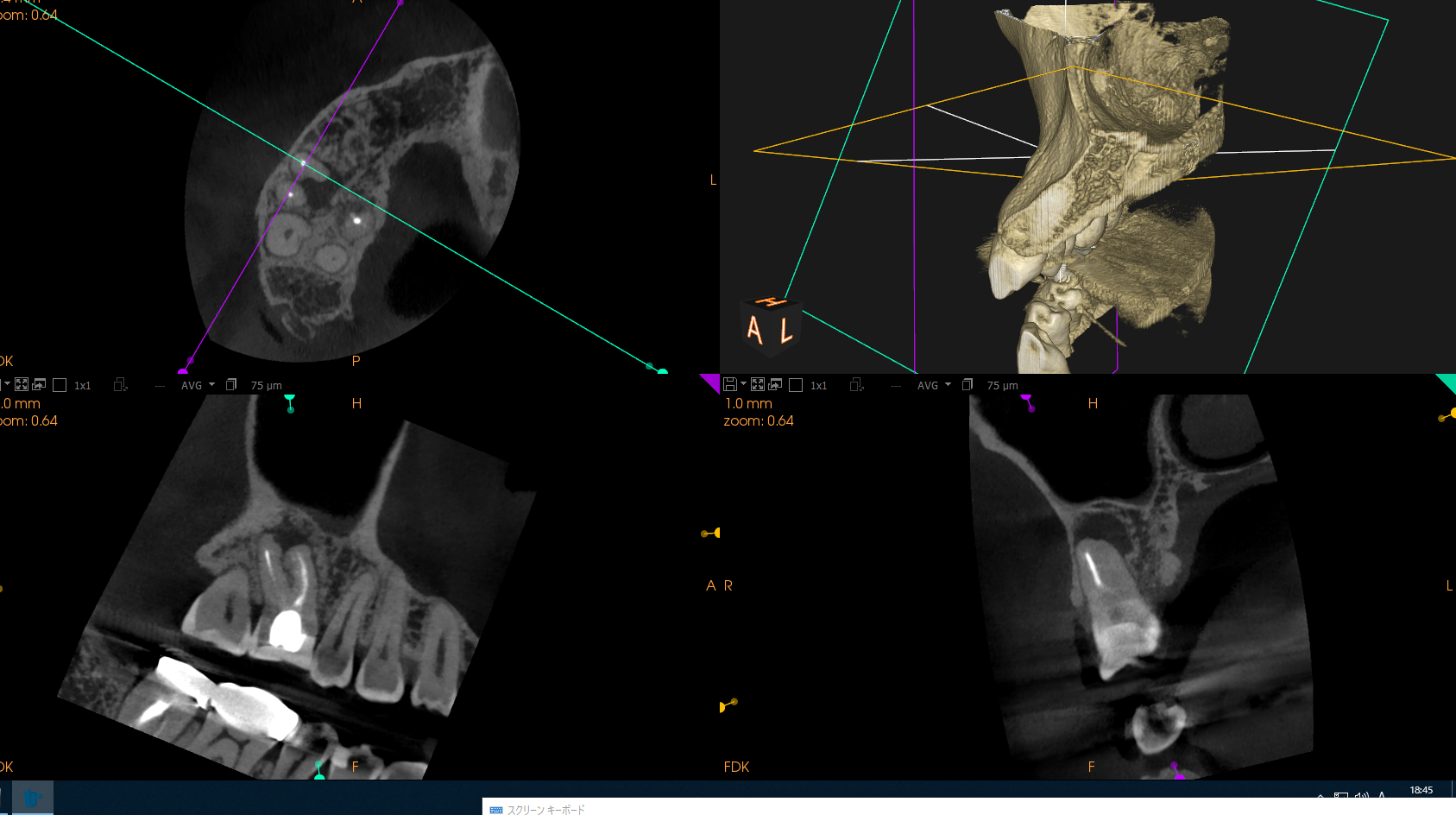Screen dimensions: 1456x815
Task: Click the taskbar clock showing 18:45
Action: point(1421,790)
